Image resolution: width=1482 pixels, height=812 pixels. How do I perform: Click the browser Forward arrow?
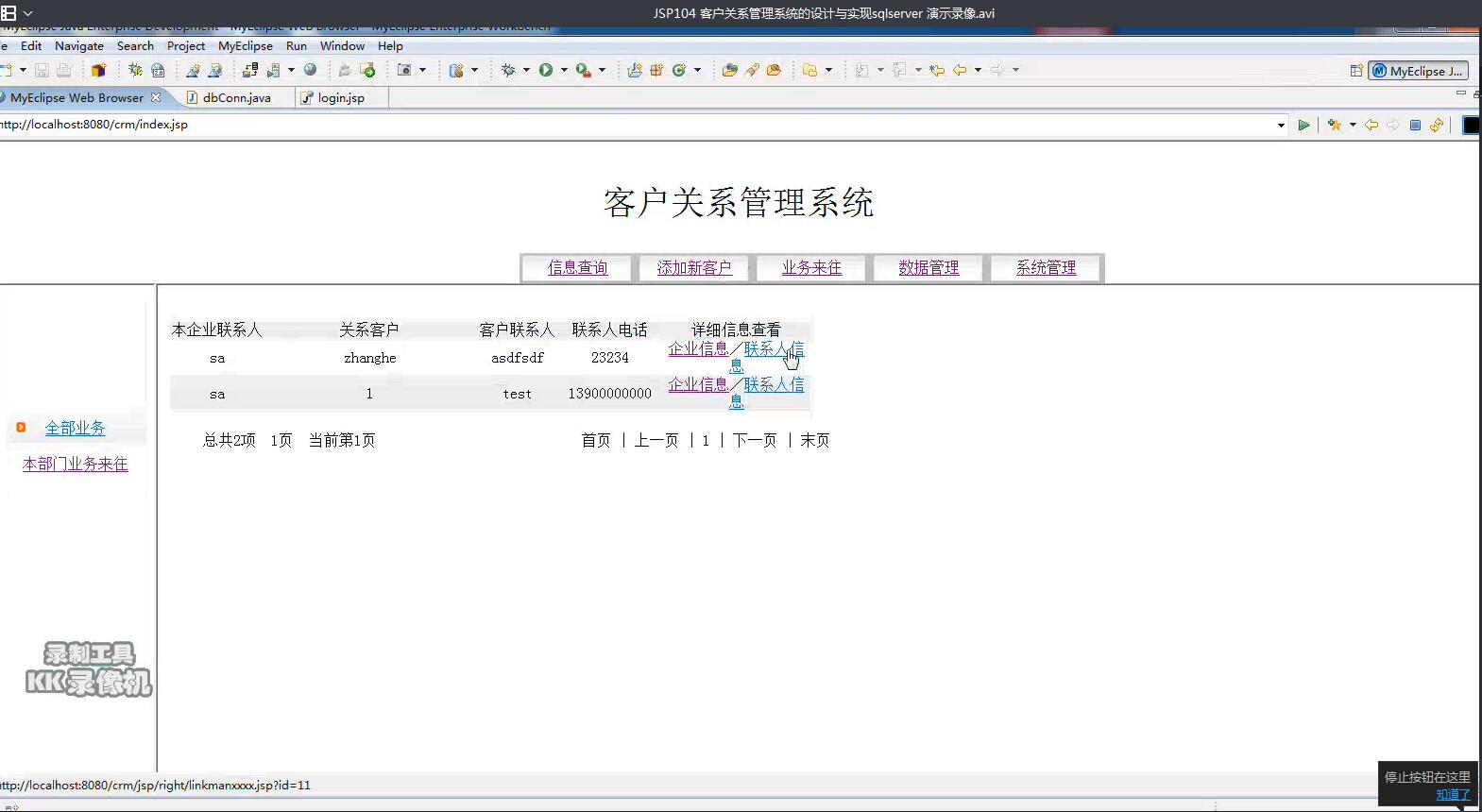click(1393, 125)
